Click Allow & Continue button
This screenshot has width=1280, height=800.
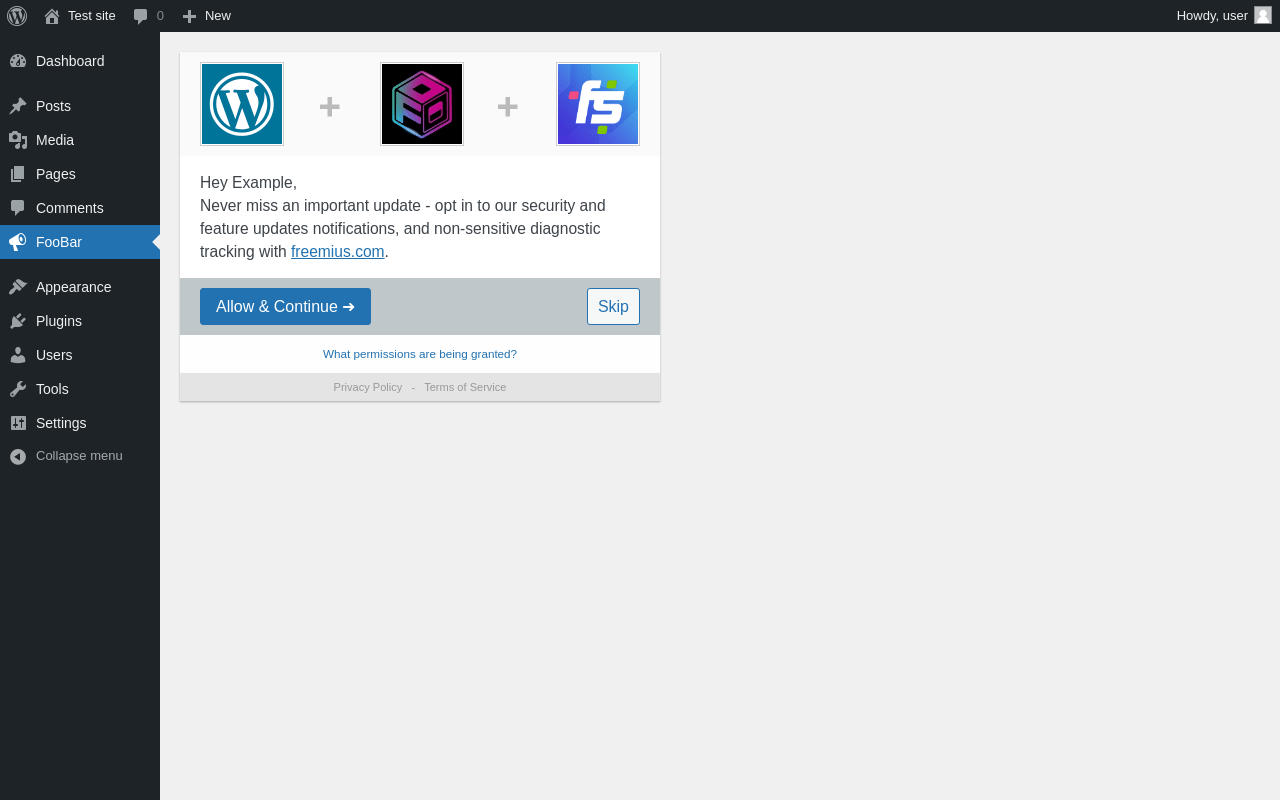coord(285,306)
